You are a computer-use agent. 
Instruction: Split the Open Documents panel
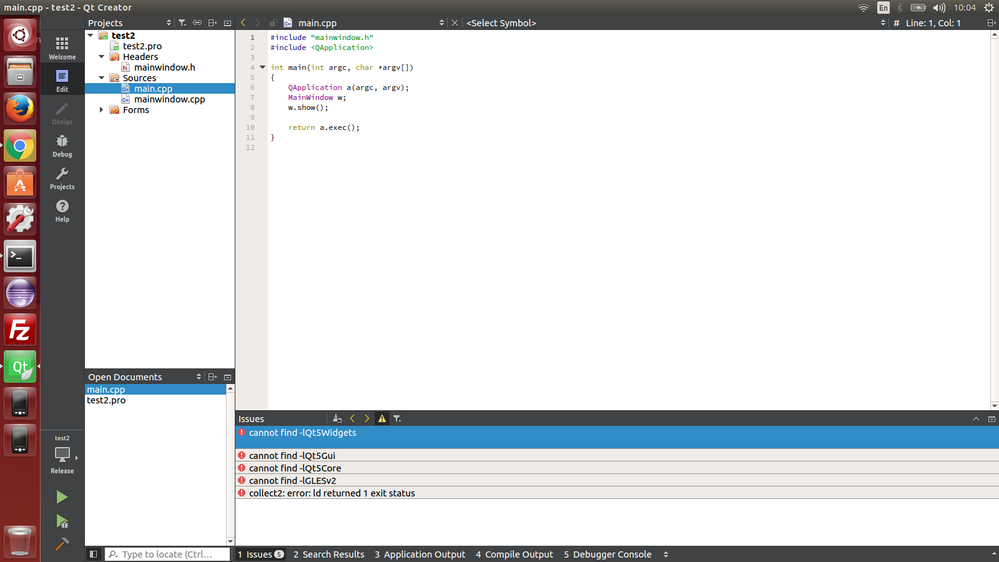[213, 377]
